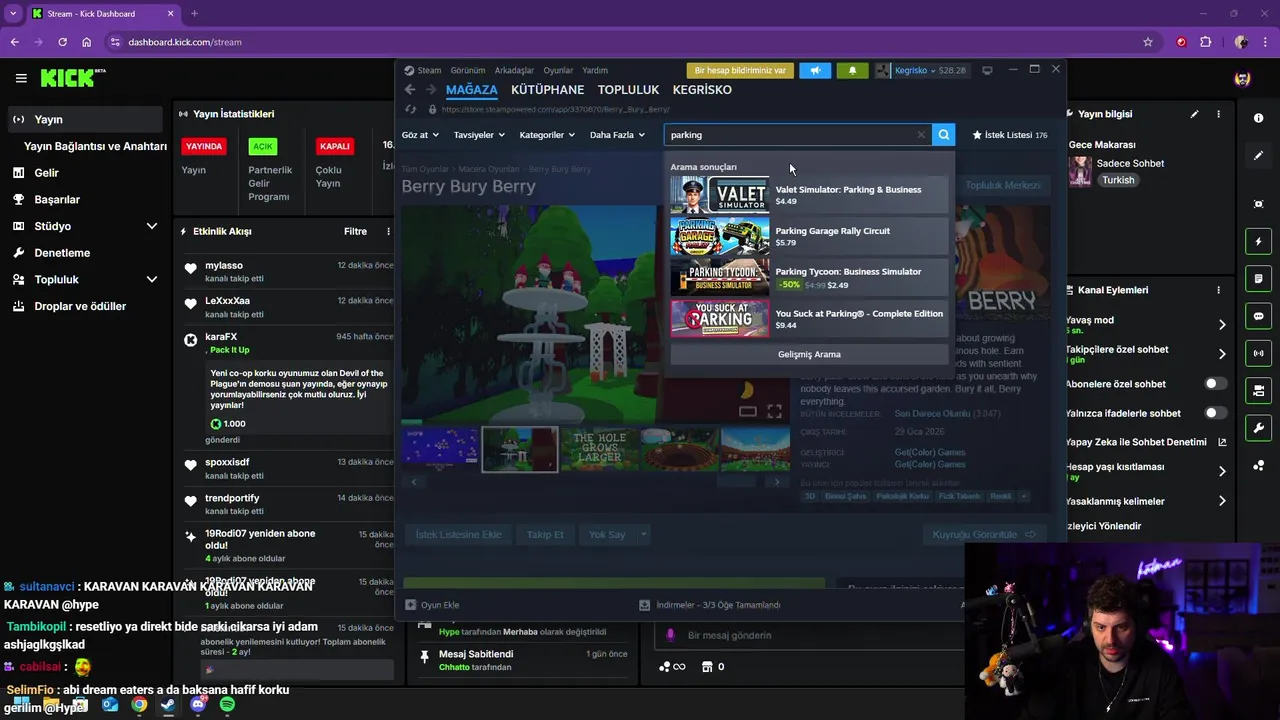
Task: Reload the Steam store page
Action: pyautogui.click(x=410, y=109)
